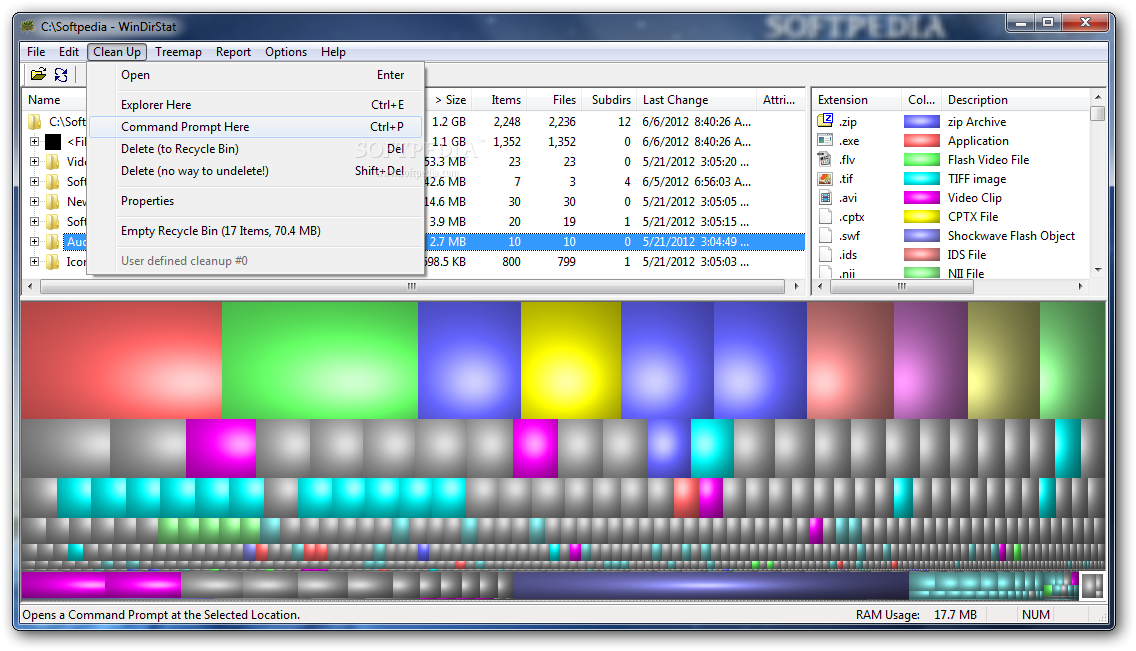The width and height of the screenshot is (1136, 651).
Task: Click the RAM Usage 17.7 MB status
Action: (x=916, y=615)
